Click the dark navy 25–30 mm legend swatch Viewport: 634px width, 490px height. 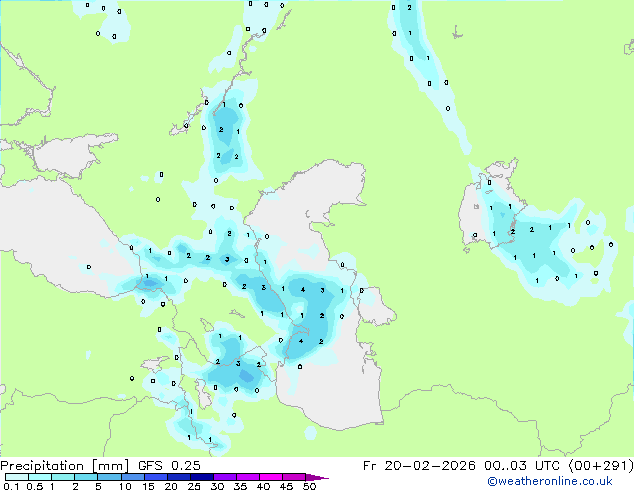[x=202, y=477]
